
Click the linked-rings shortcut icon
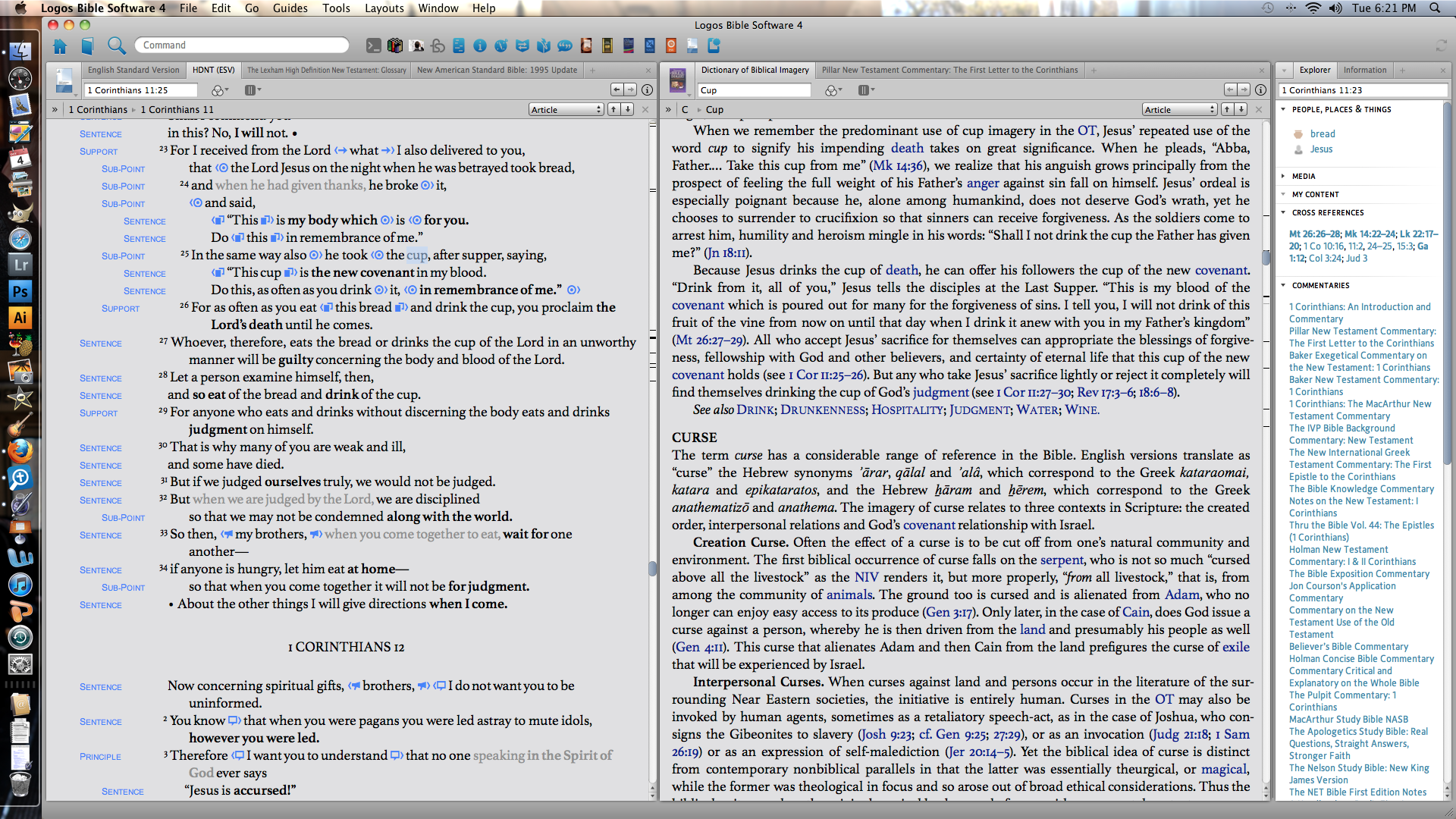(438, 46)
